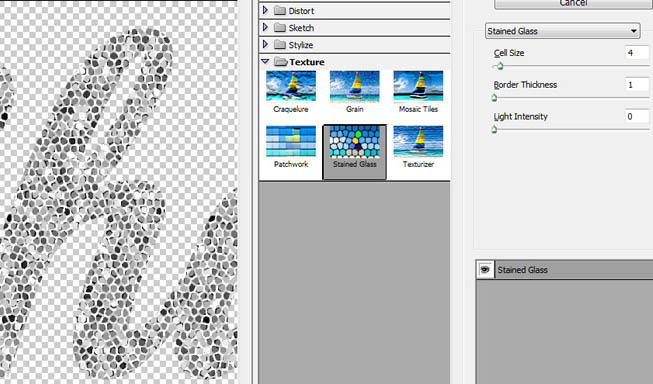Collapse the Texture filter folder

point(265,62)
